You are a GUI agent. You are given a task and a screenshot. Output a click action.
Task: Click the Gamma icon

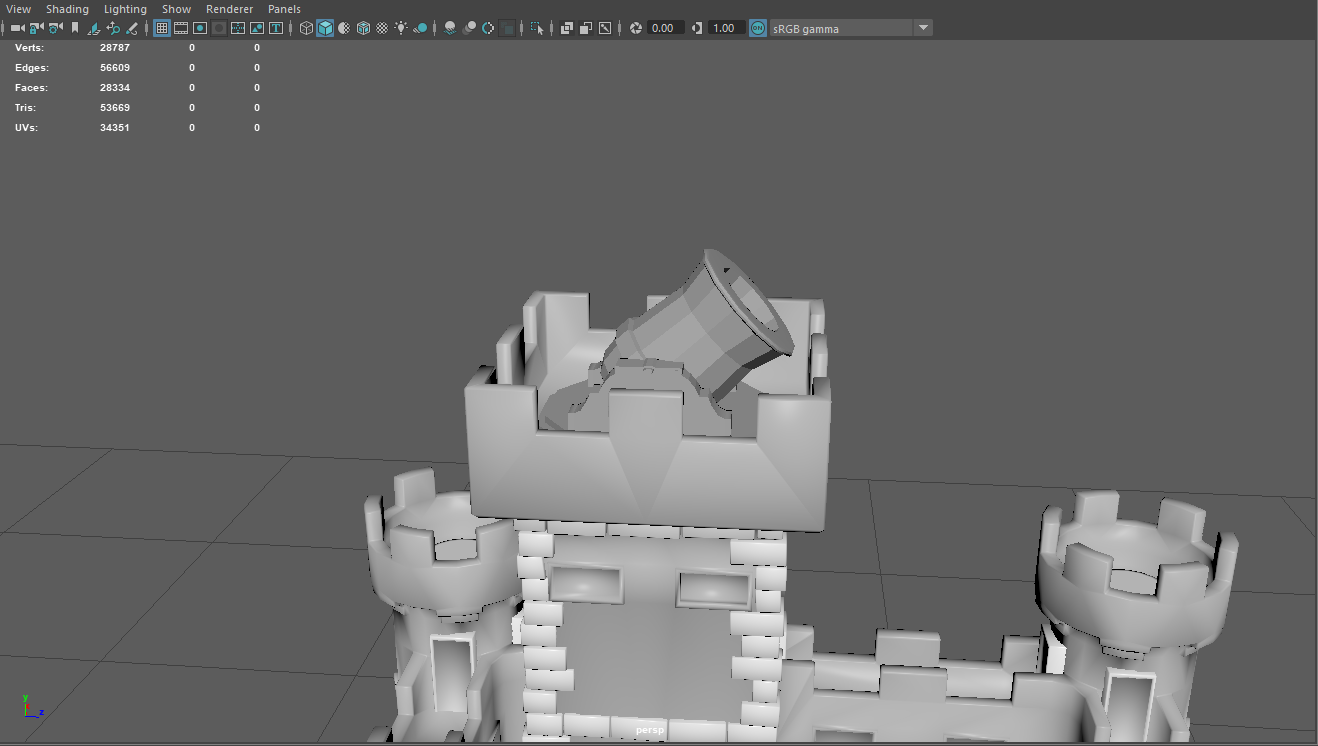[697, 28]
